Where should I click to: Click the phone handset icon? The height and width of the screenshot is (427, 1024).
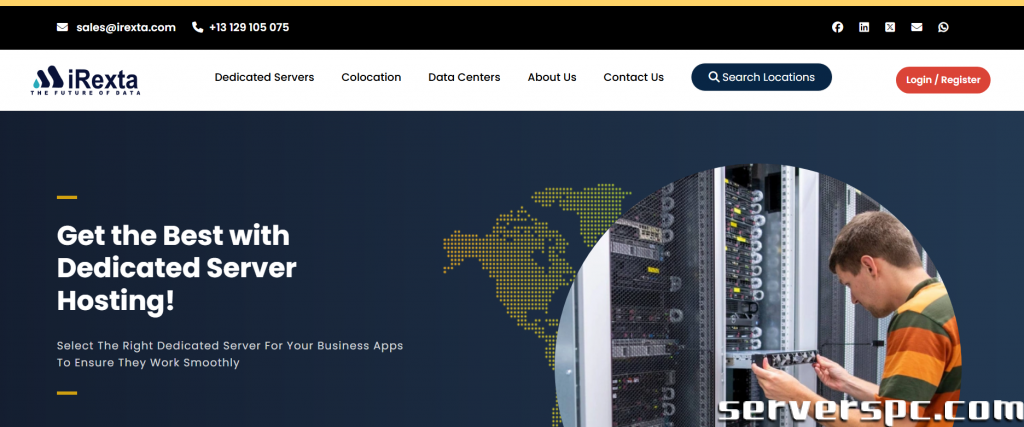tap(197, 27)
